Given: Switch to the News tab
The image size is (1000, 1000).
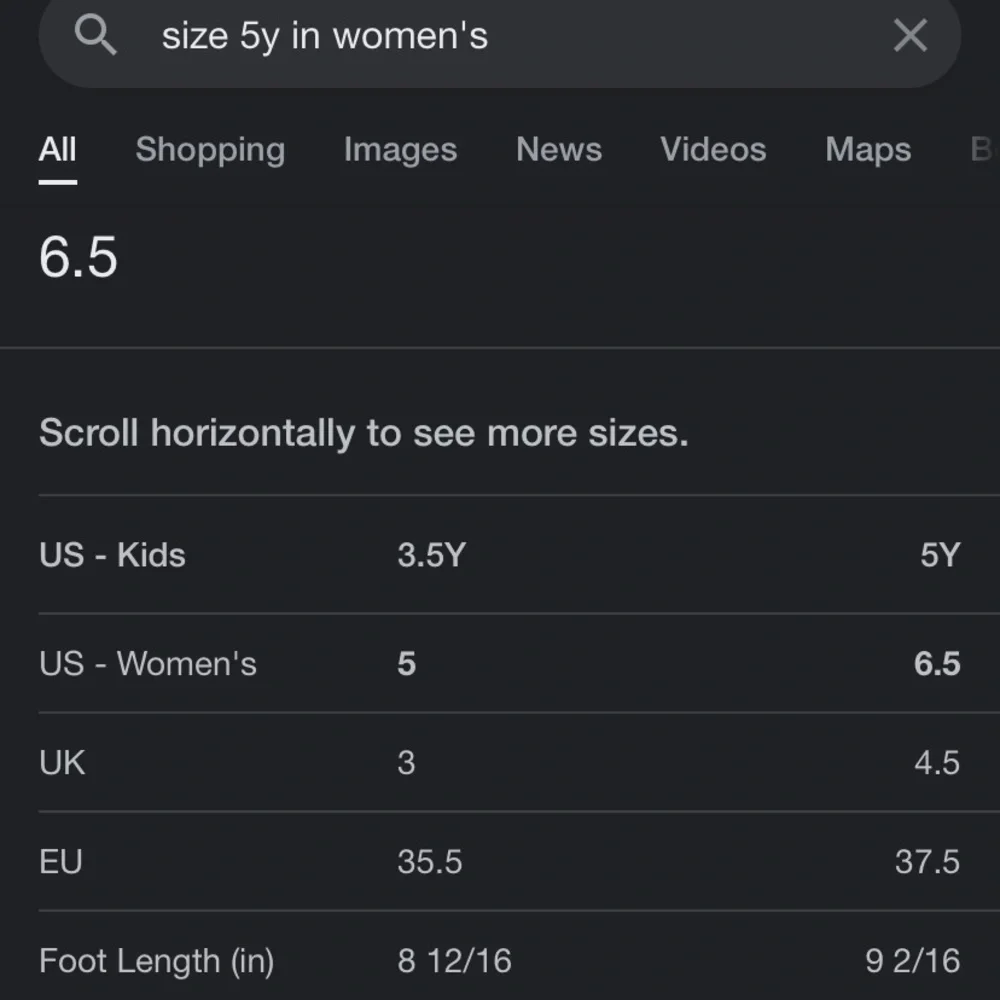Looking at the screenshot, I should [x=558, y=150].
